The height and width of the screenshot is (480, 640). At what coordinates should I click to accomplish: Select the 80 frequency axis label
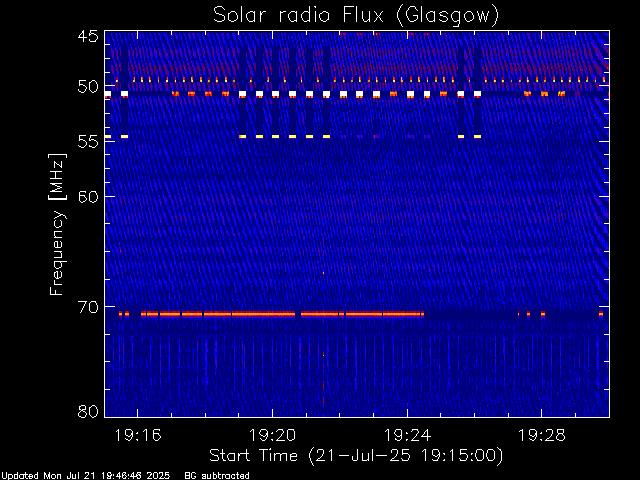click(x=88, y=411)
